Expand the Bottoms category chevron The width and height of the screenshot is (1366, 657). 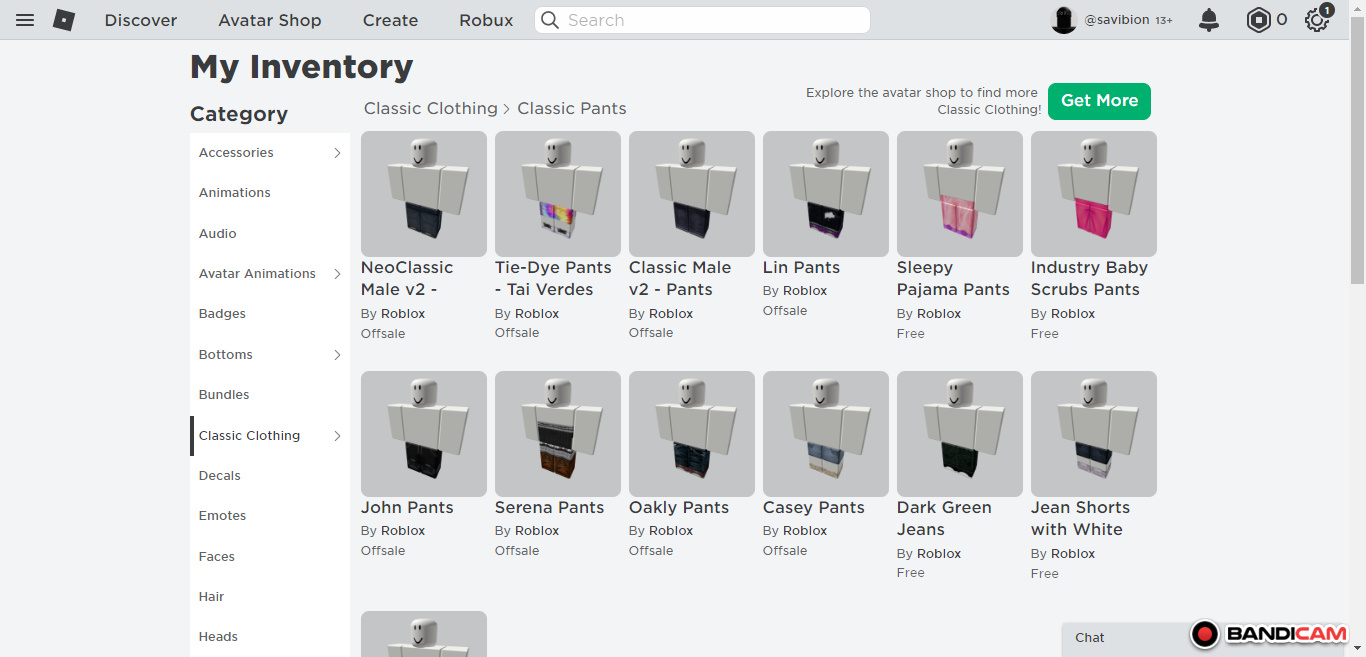[x=337, y=355]
